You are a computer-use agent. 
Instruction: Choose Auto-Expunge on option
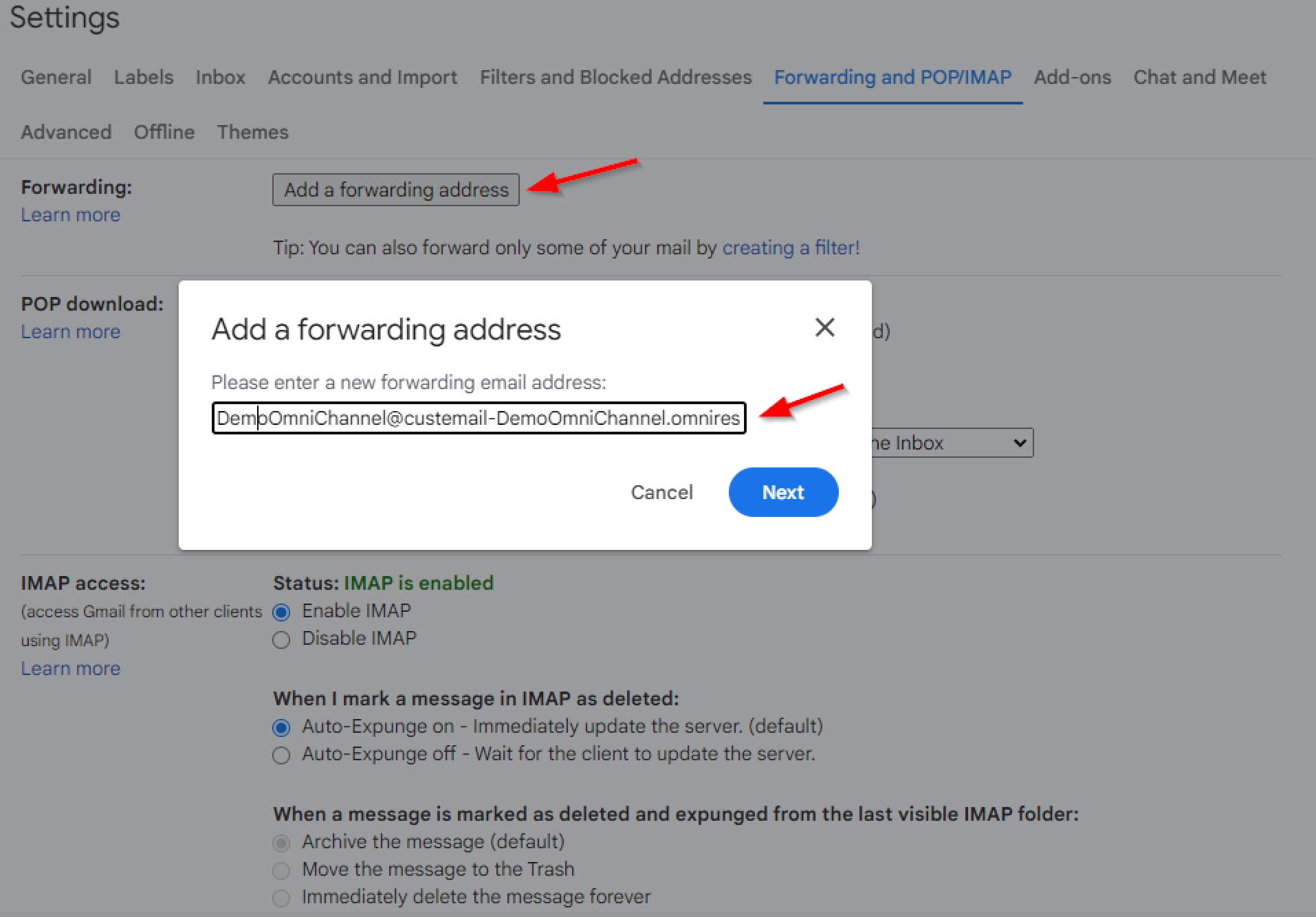point(281,727)
